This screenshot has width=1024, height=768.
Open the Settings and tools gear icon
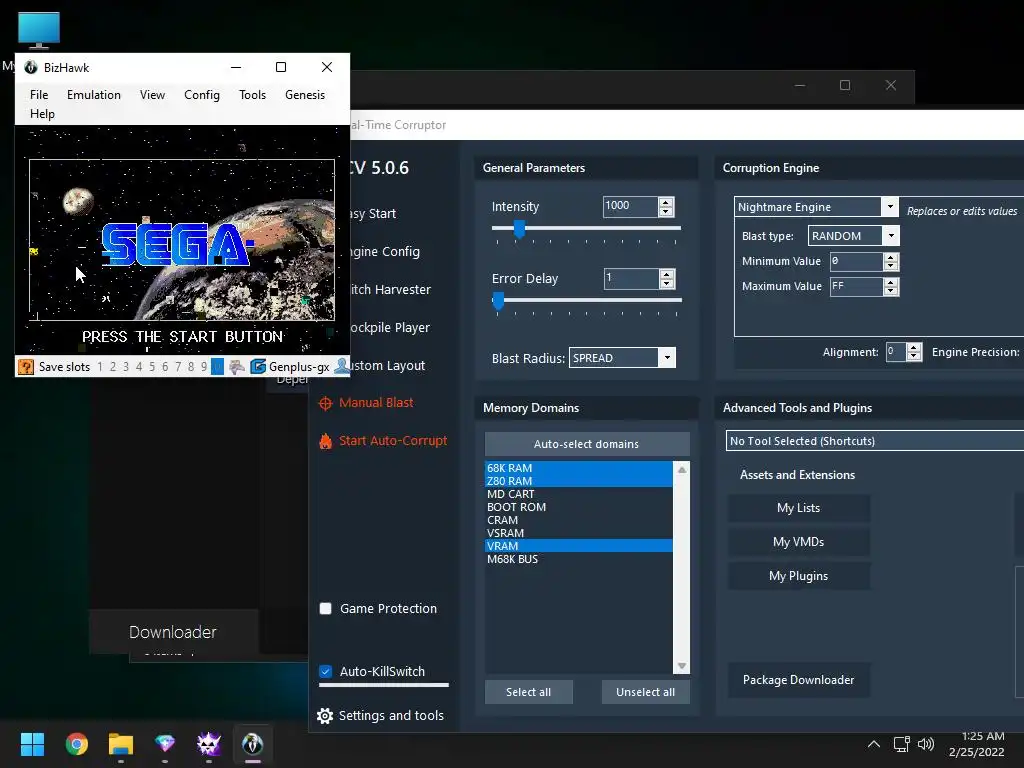tap(325, 716)
